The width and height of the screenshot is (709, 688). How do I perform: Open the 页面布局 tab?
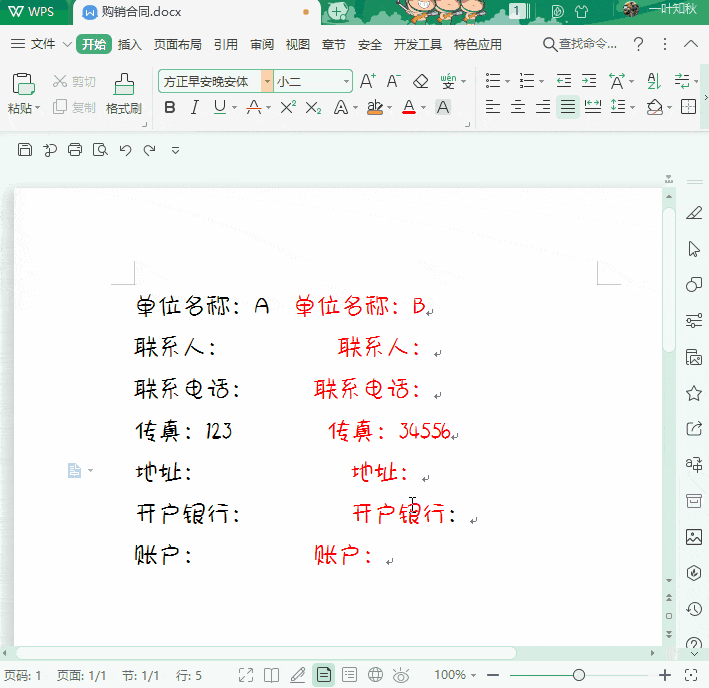(x=177, y=44)
